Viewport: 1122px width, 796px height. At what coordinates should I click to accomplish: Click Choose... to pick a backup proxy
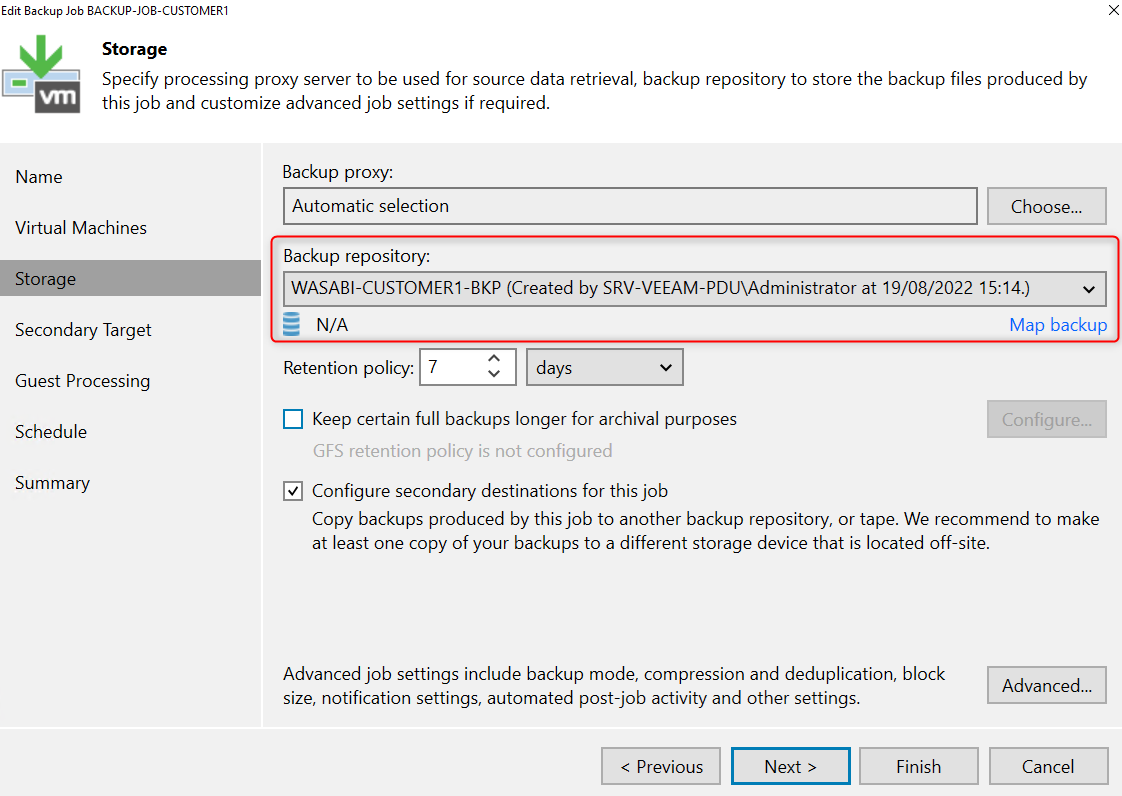click(1046, 206)
